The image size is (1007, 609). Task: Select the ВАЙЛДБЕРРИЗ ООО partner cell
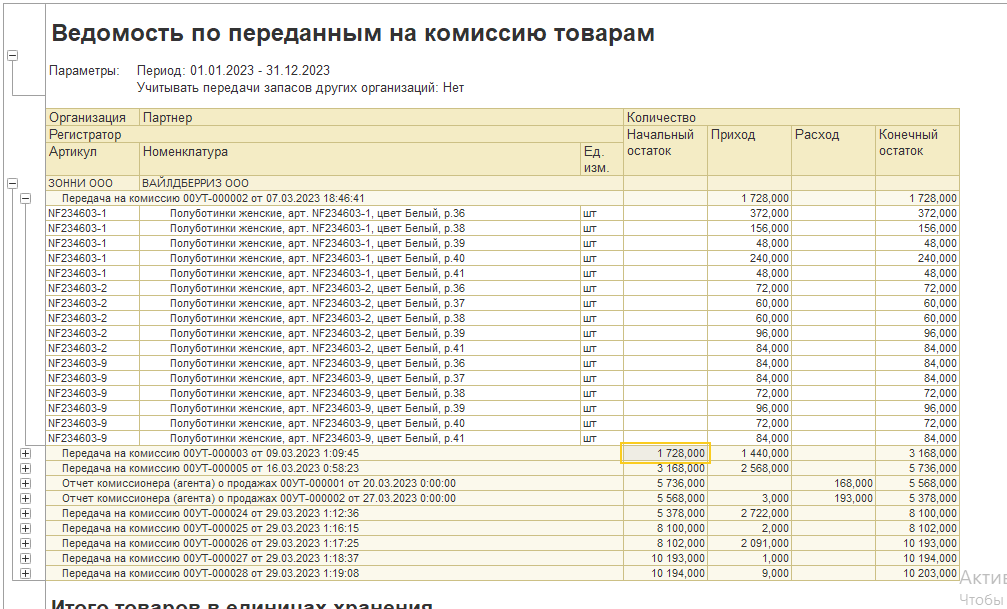click(195, 183)
